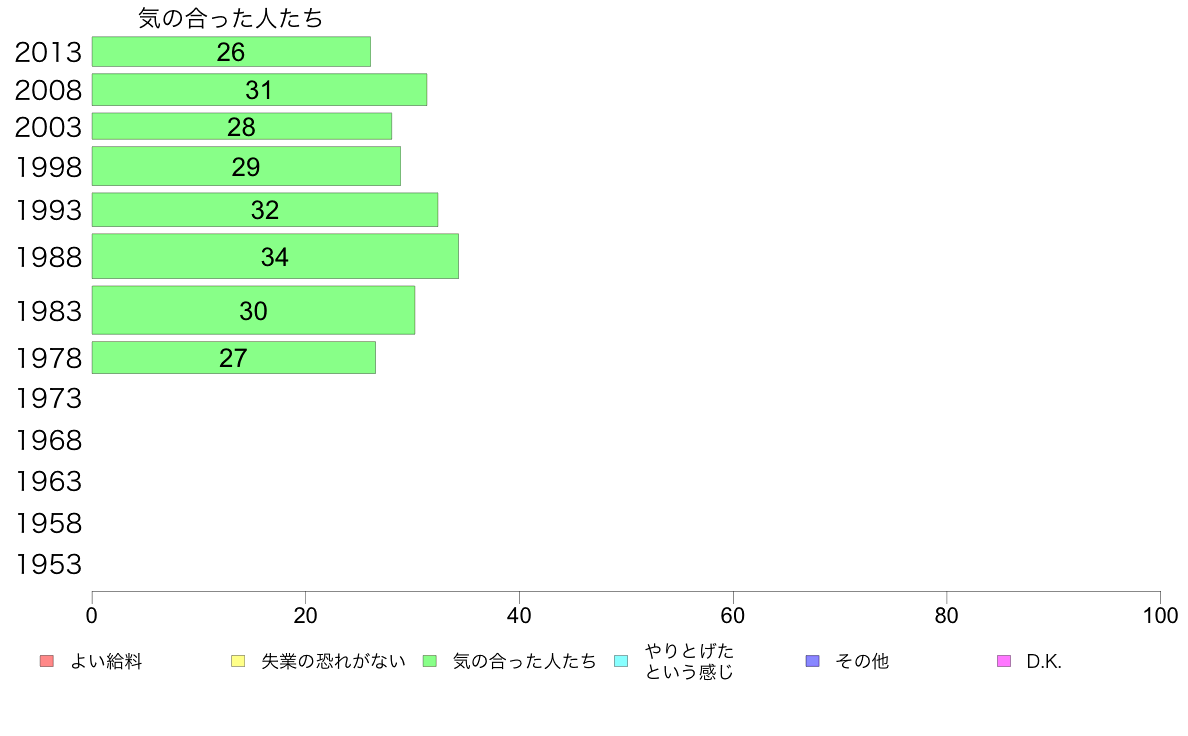The height and width of the screenshot is (736, 1188).
Task: Click the blue その他 legend swatch
Action: coord(812,661)
